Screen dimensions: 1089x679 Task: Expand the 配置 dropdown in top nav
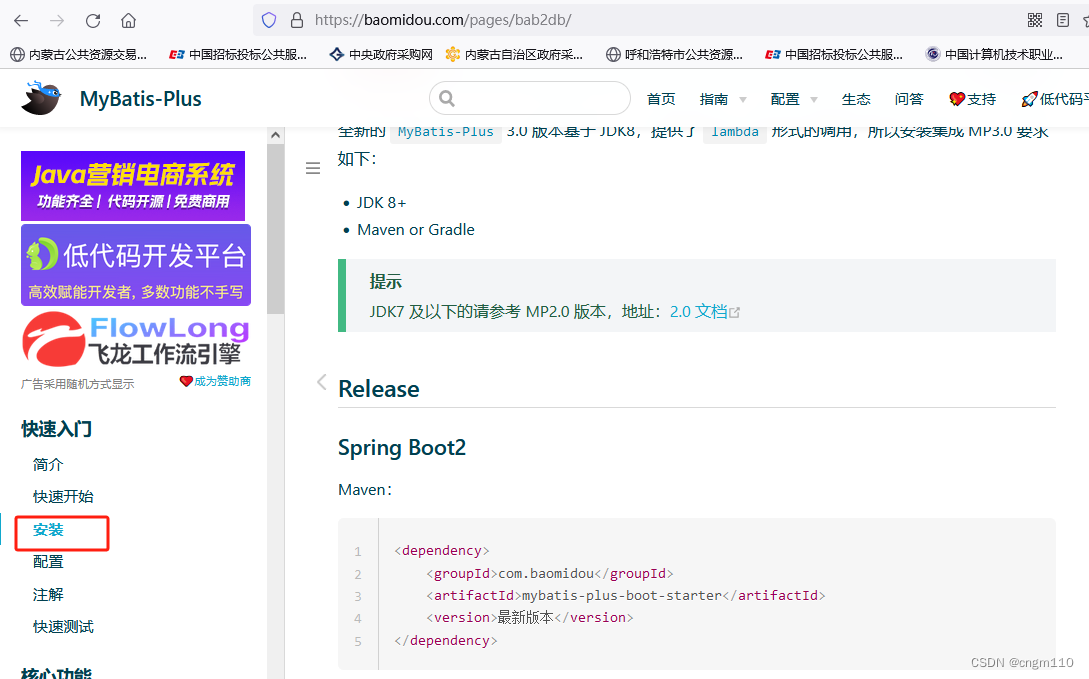pyautogui.click(x=794, y=99)
